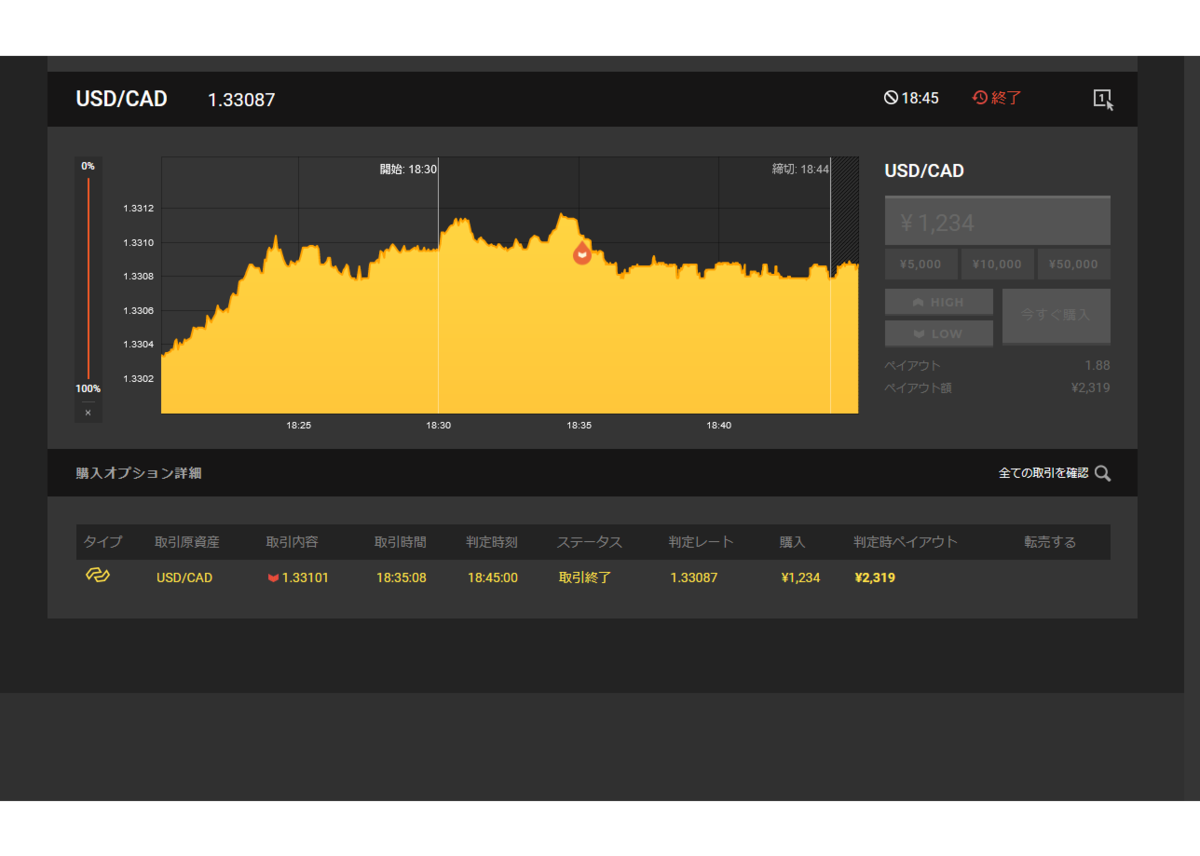Select the HIGH option button
The width and height of the screenshot is (1200, 856).
939,302
